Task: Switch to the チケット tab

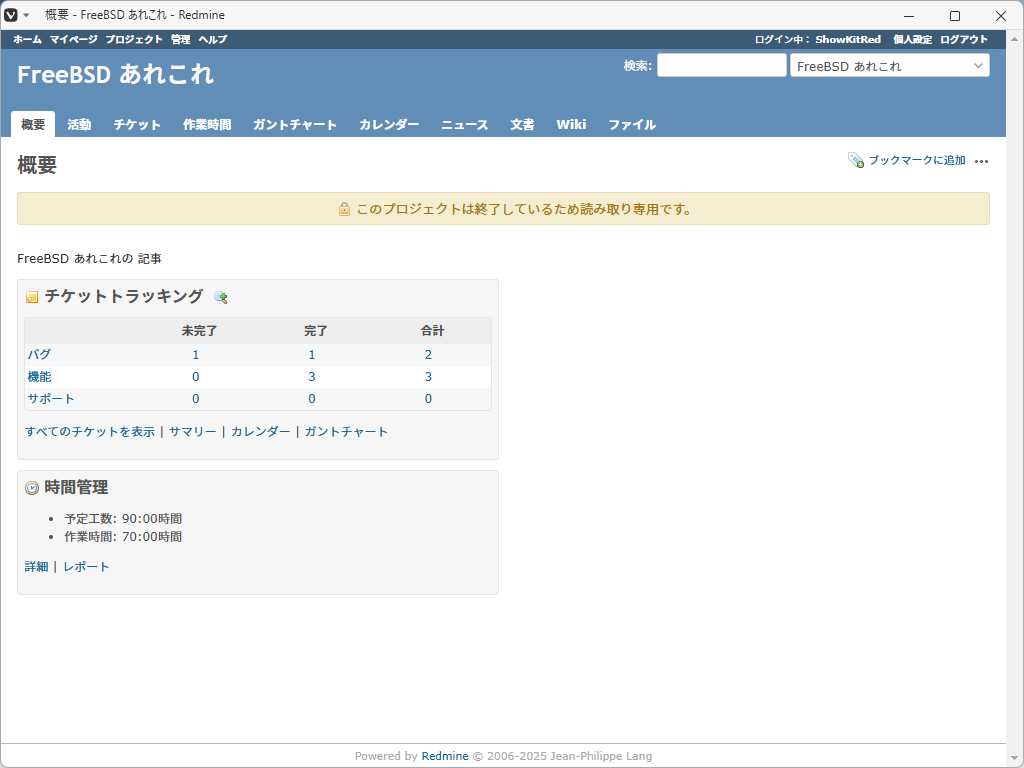Action: [136, 124]
